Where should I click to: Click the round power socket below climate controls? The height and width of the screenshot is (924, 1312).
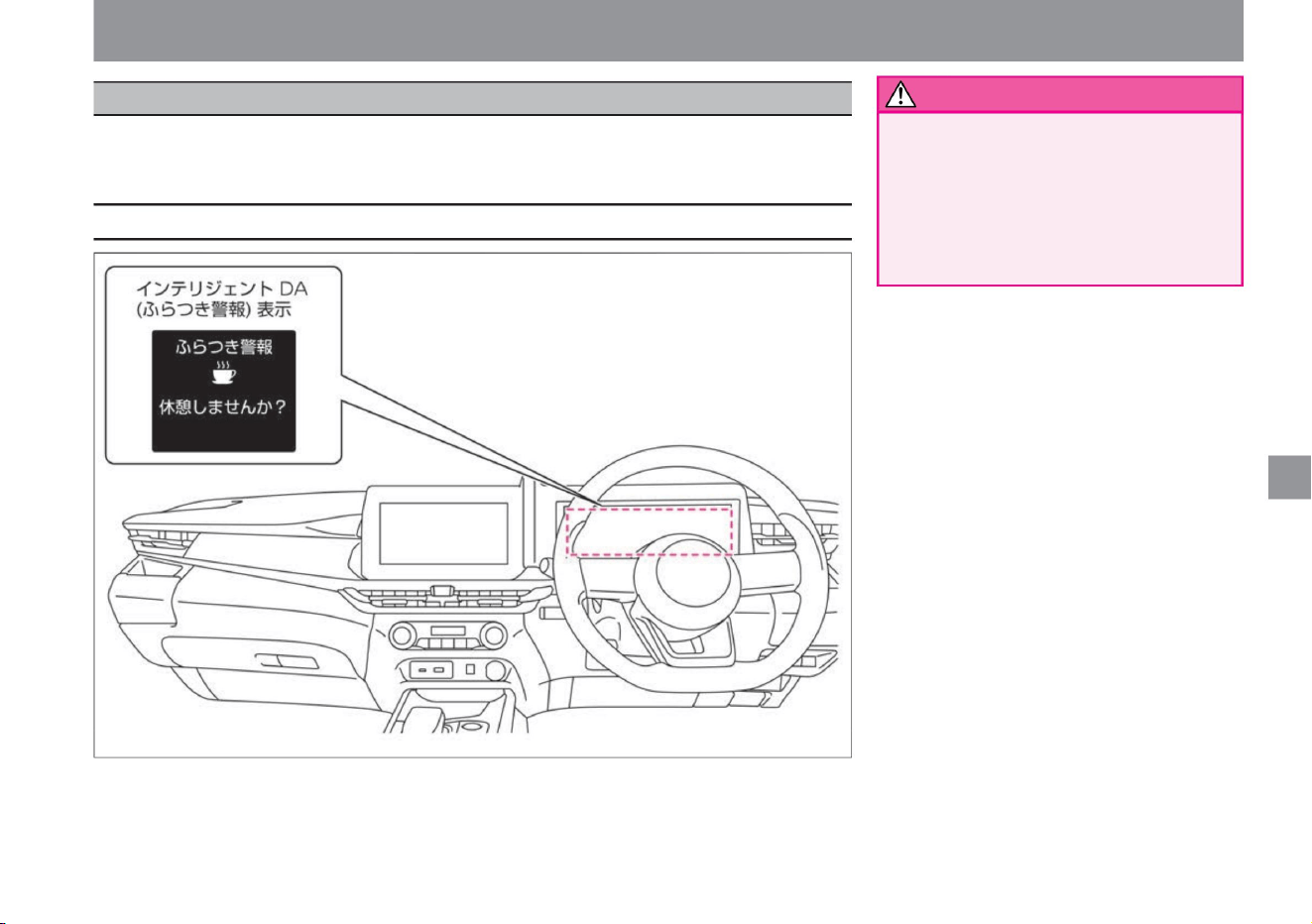point(494,670)
